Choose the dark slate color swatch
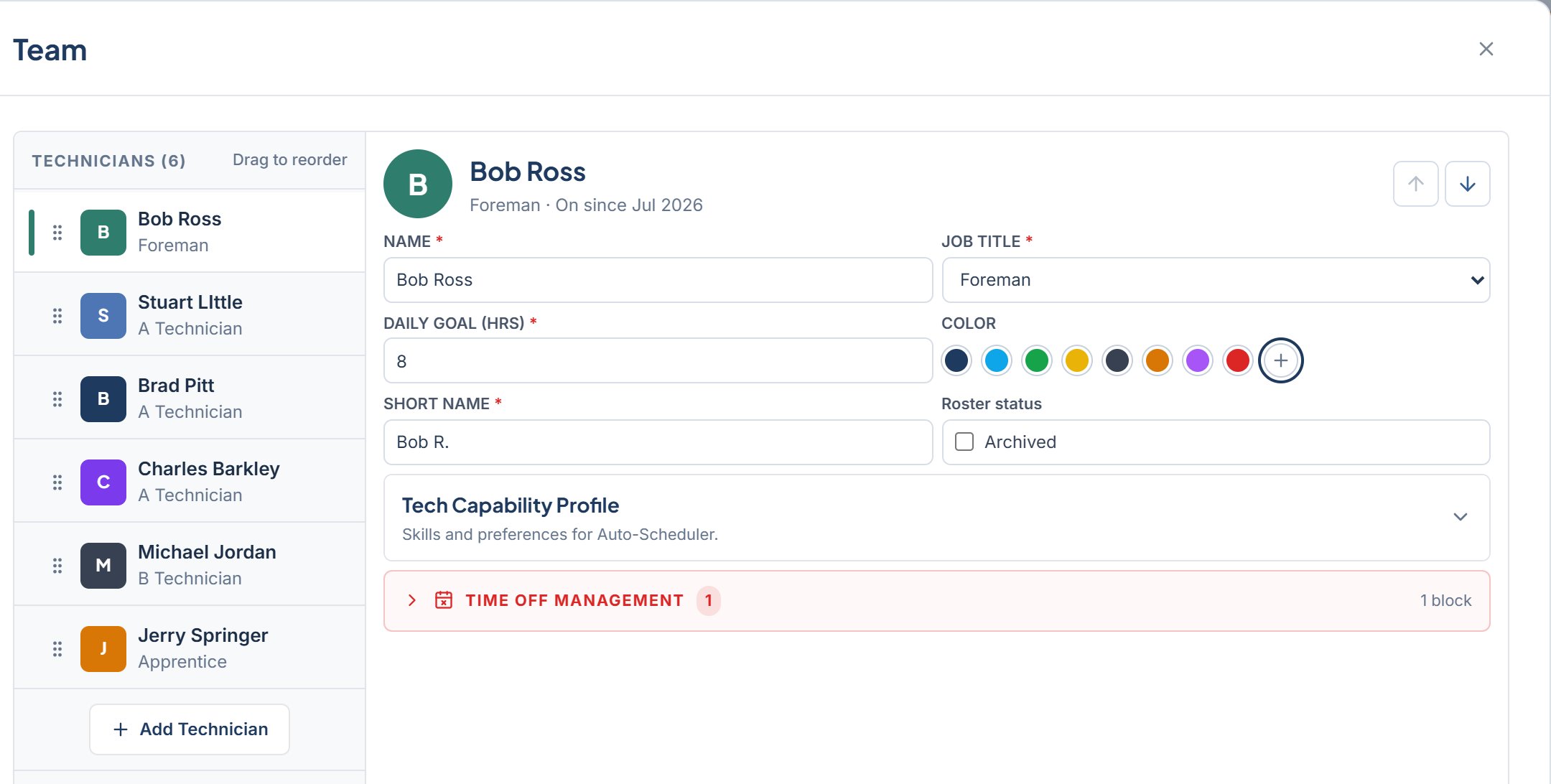 point(1117,360)
